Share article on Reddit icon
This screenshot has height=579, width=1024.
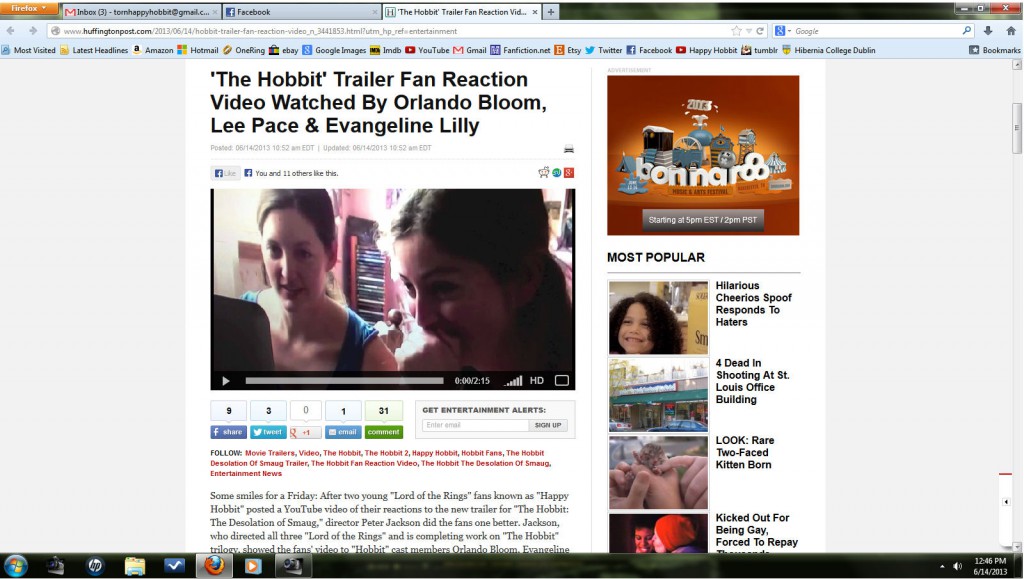click(x=543, y=172)
